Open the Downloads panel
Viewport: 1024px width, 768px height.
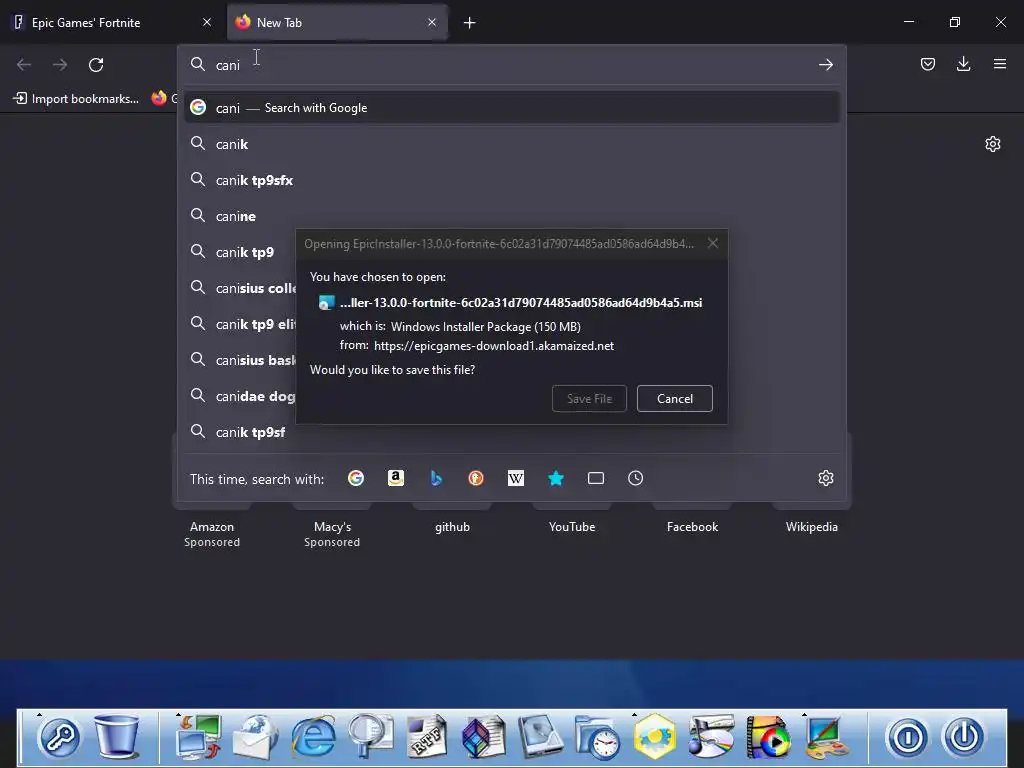tap(963, 64)
